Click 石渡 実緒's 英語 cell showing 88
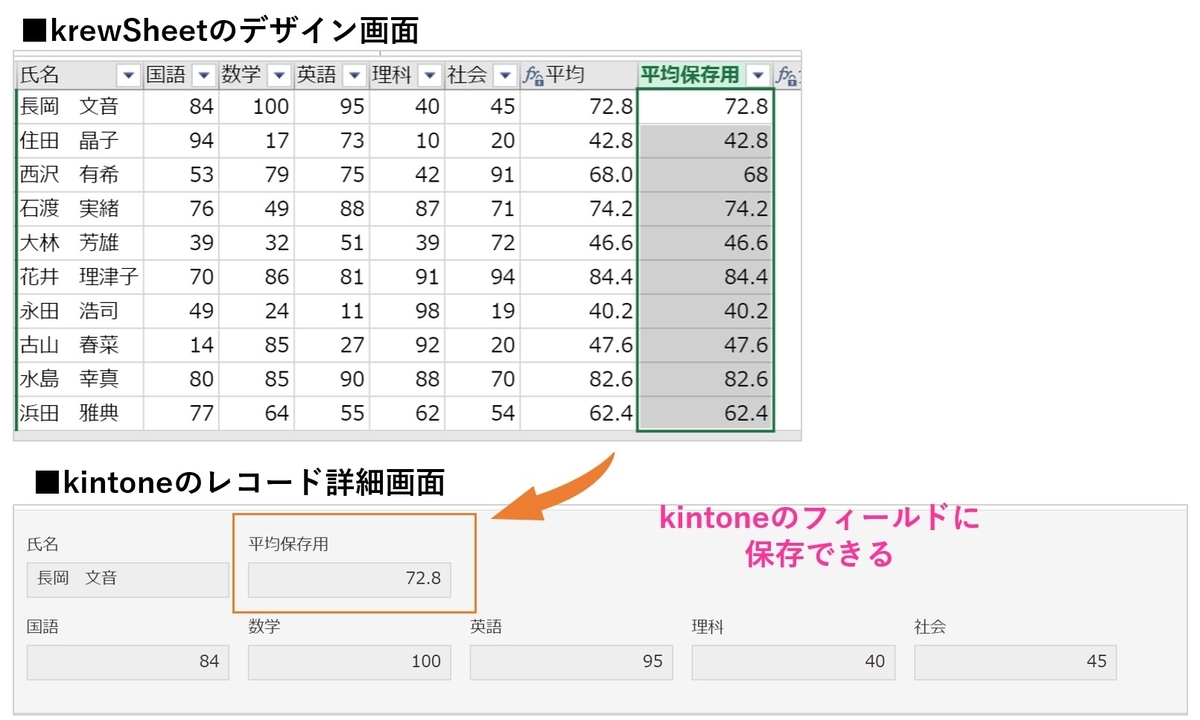Image resolution: width=1200 pixels, height=720 pixels. tap(331, 209)
